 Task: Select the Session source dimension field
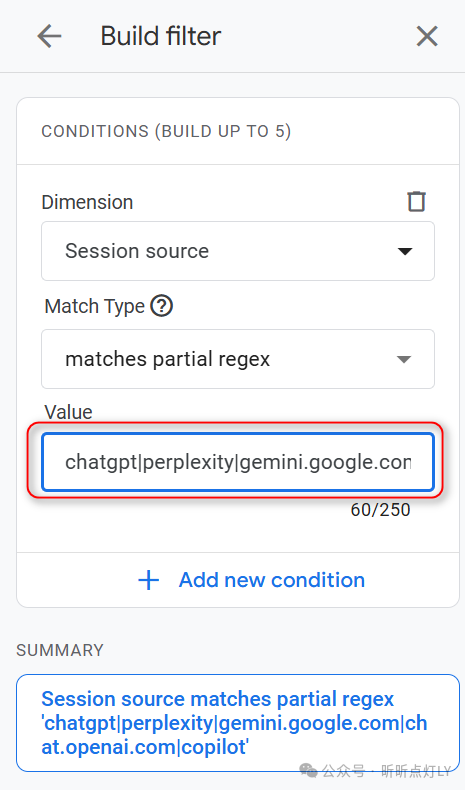click(x=238, y=251)
